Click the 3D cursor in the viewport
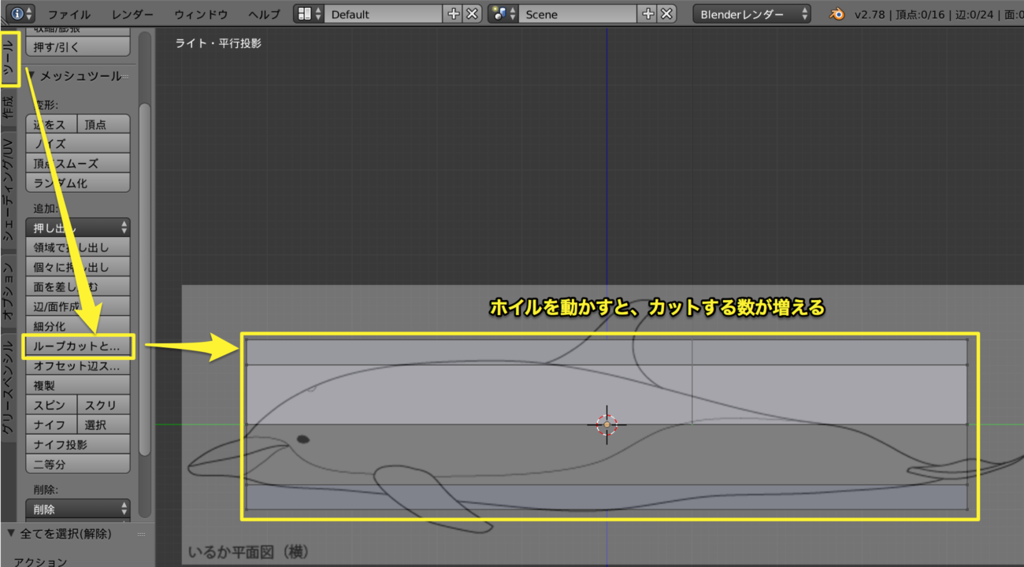The height and width of the screenshot is (567, 1024). 607,425
